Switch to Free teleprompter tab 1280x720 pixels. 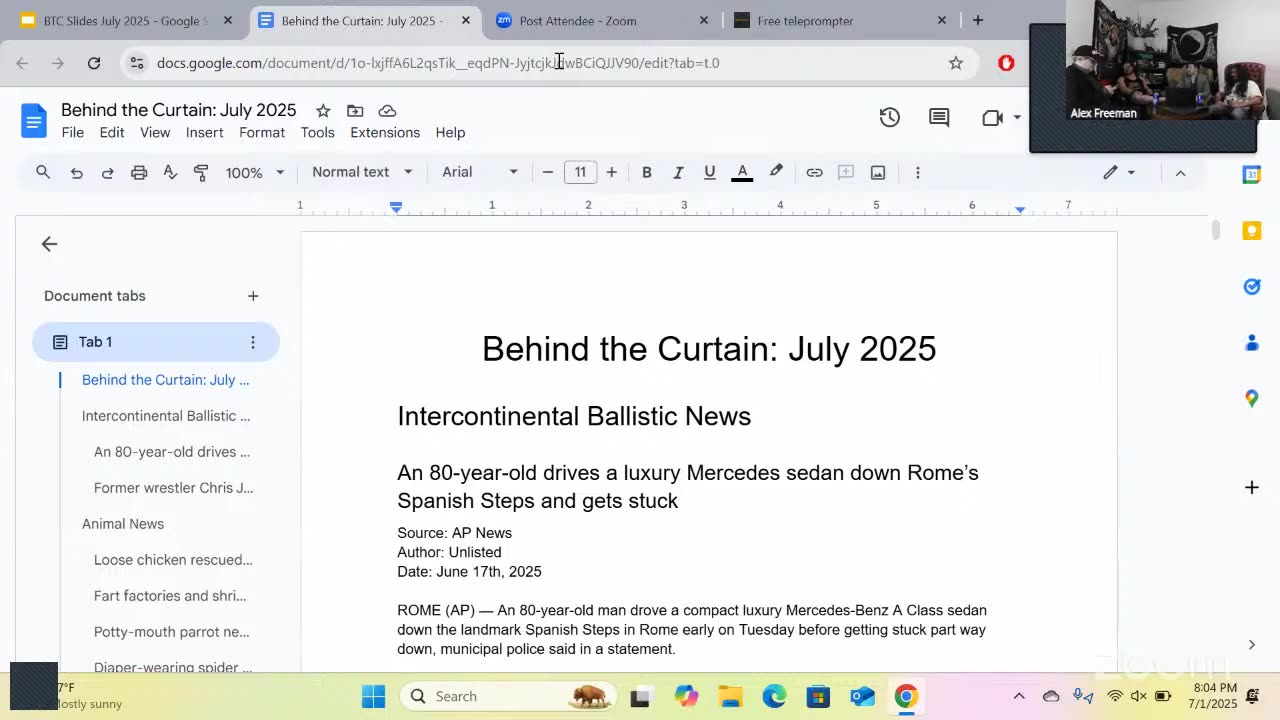click(840, 20)
